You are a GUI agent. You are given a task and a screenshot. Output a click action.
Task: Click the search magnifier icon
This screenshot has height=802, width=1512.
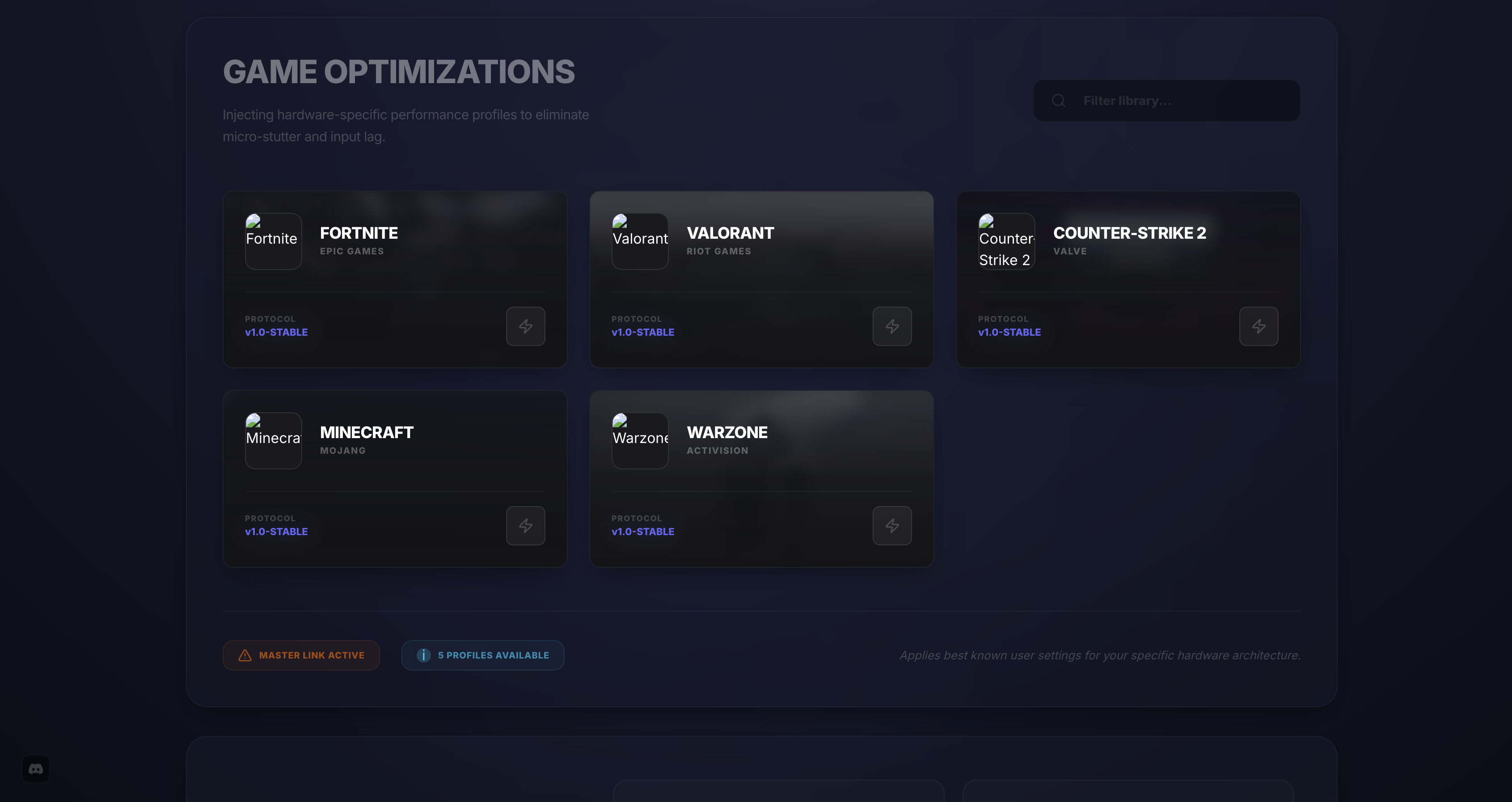1058,101
